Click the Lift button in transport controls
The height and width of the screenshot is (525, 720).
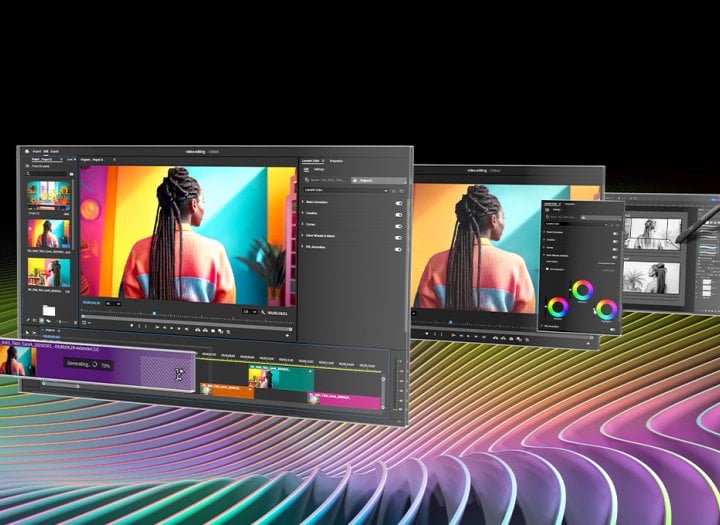click(197, 330)
